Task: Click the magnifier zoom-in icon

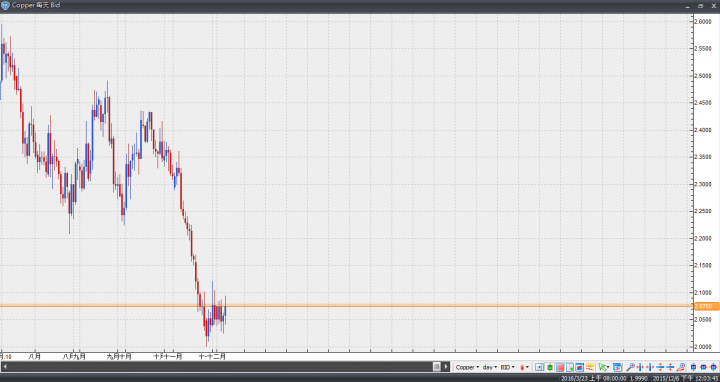Action: [x=630, y=367]
